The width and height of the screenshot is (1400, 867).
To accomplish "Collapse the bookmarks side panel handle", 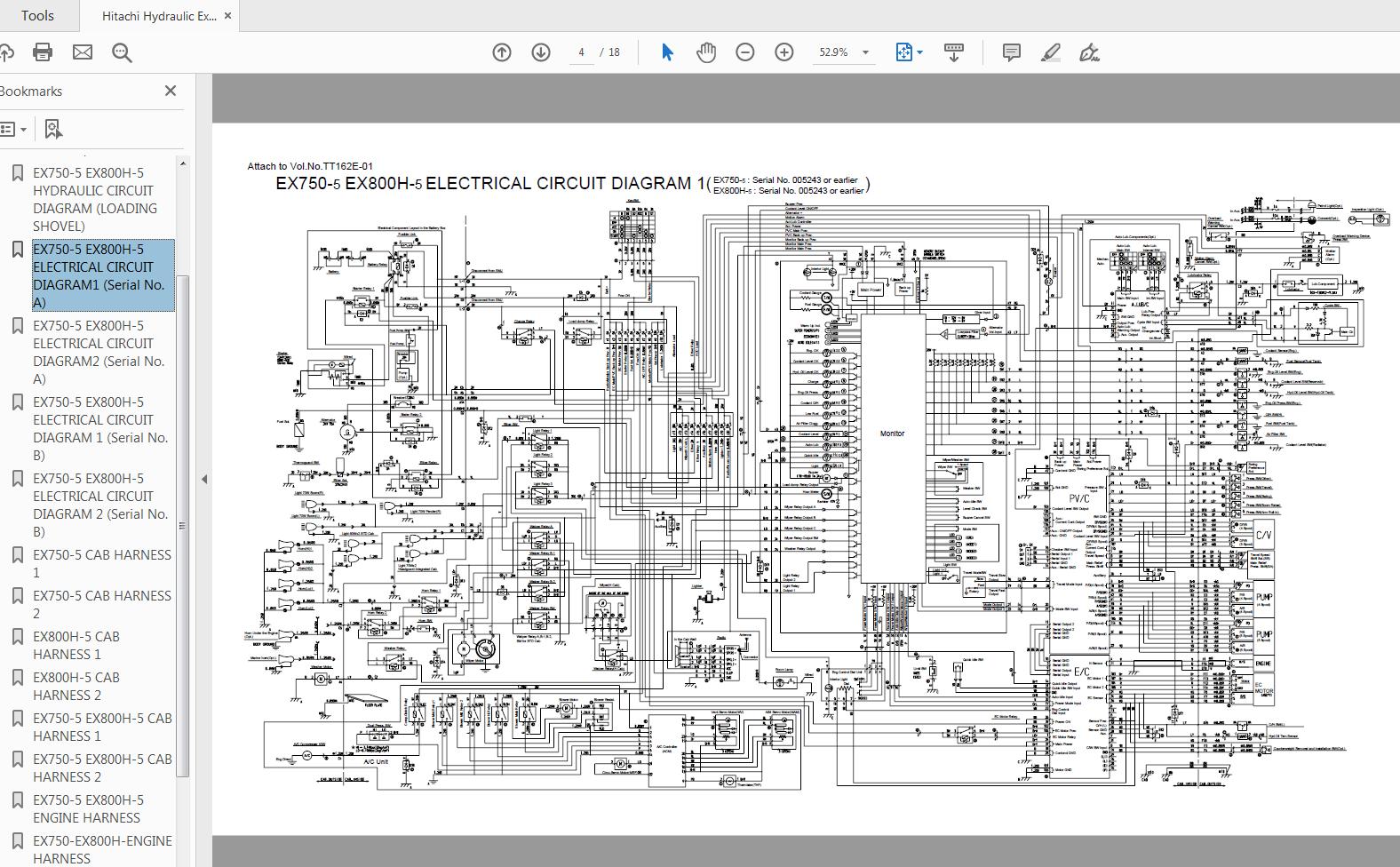I will [x=203, y=479].
